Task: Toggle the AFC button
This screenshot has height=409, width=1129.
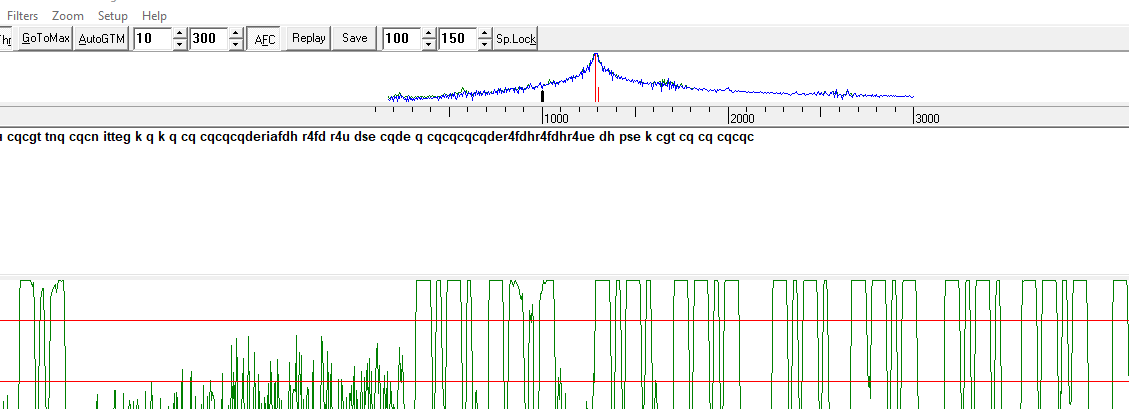Action: (265, 39)
